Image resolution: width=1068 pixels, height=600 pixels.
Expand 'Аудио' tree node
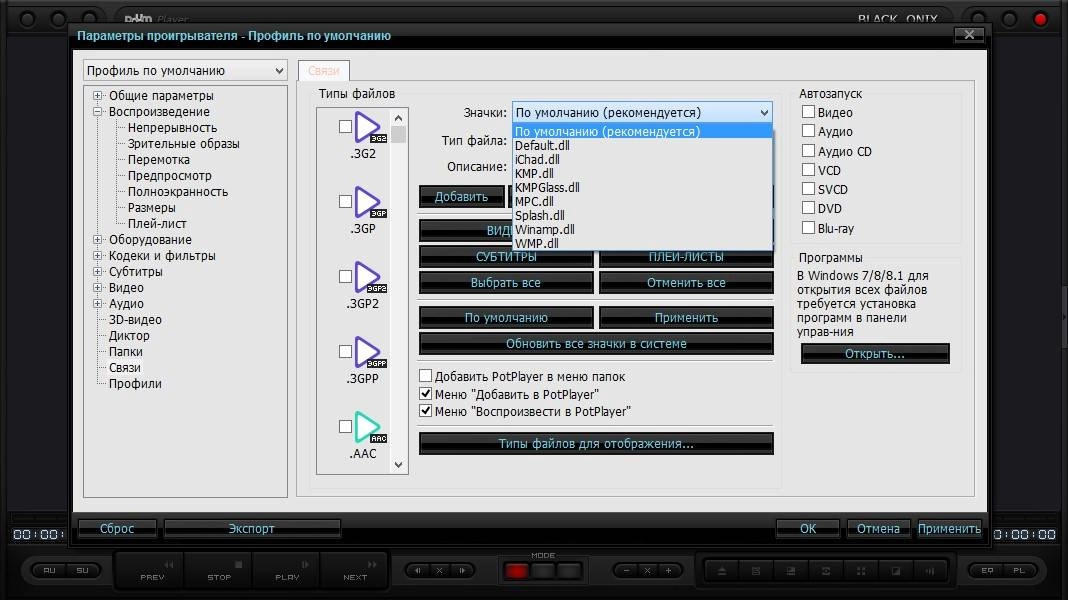pos(97,304)
